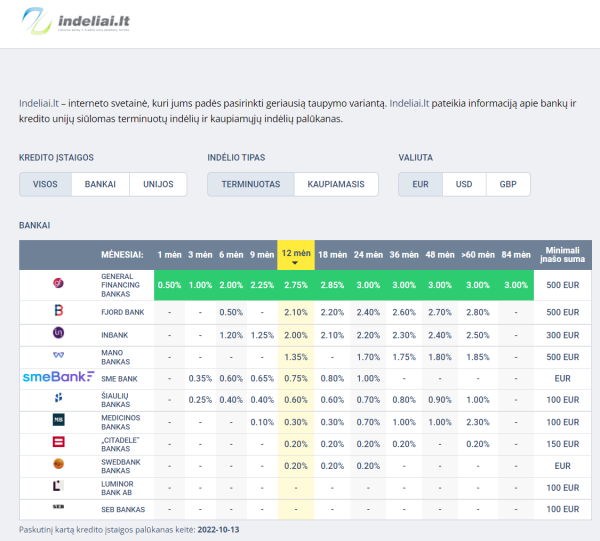The image size is (600, 541).
Task: Click Citadele minimum deposit 150 EUR
Action: point(562,444)
